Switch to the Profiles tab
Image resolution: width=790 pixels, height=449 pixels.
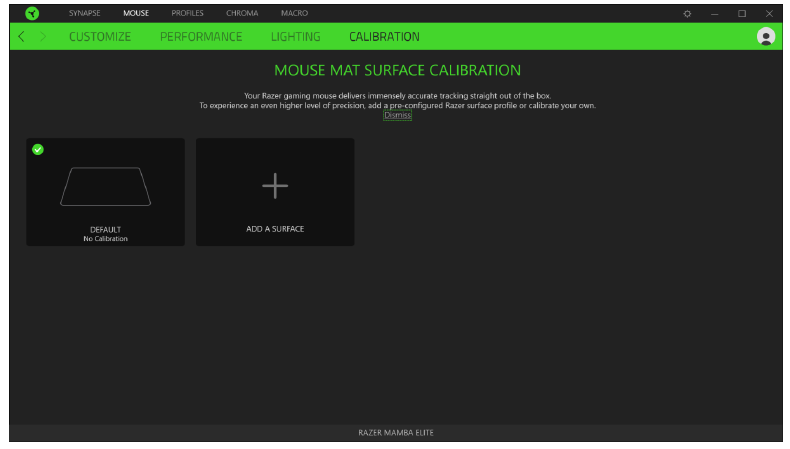(x=187, y=13)
